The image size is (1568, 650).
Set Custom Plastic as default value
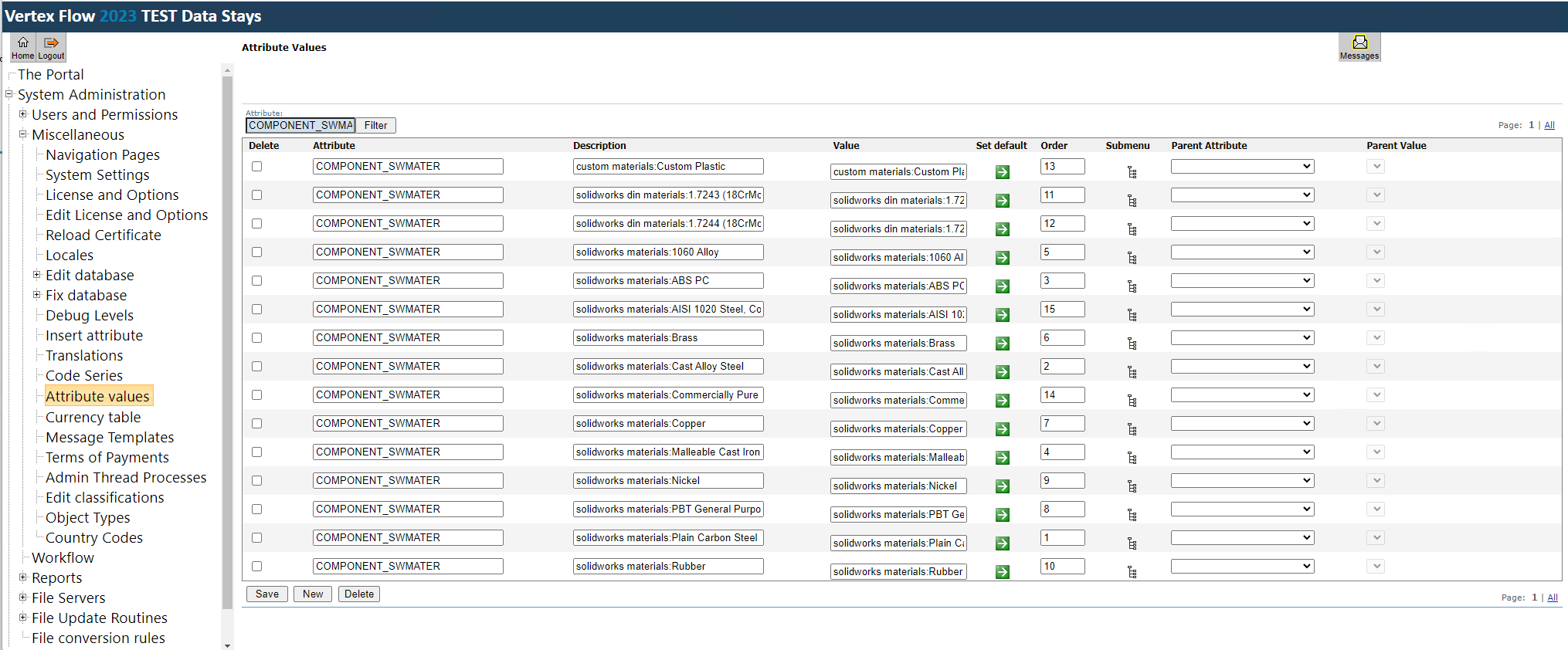click(1002, 172)
